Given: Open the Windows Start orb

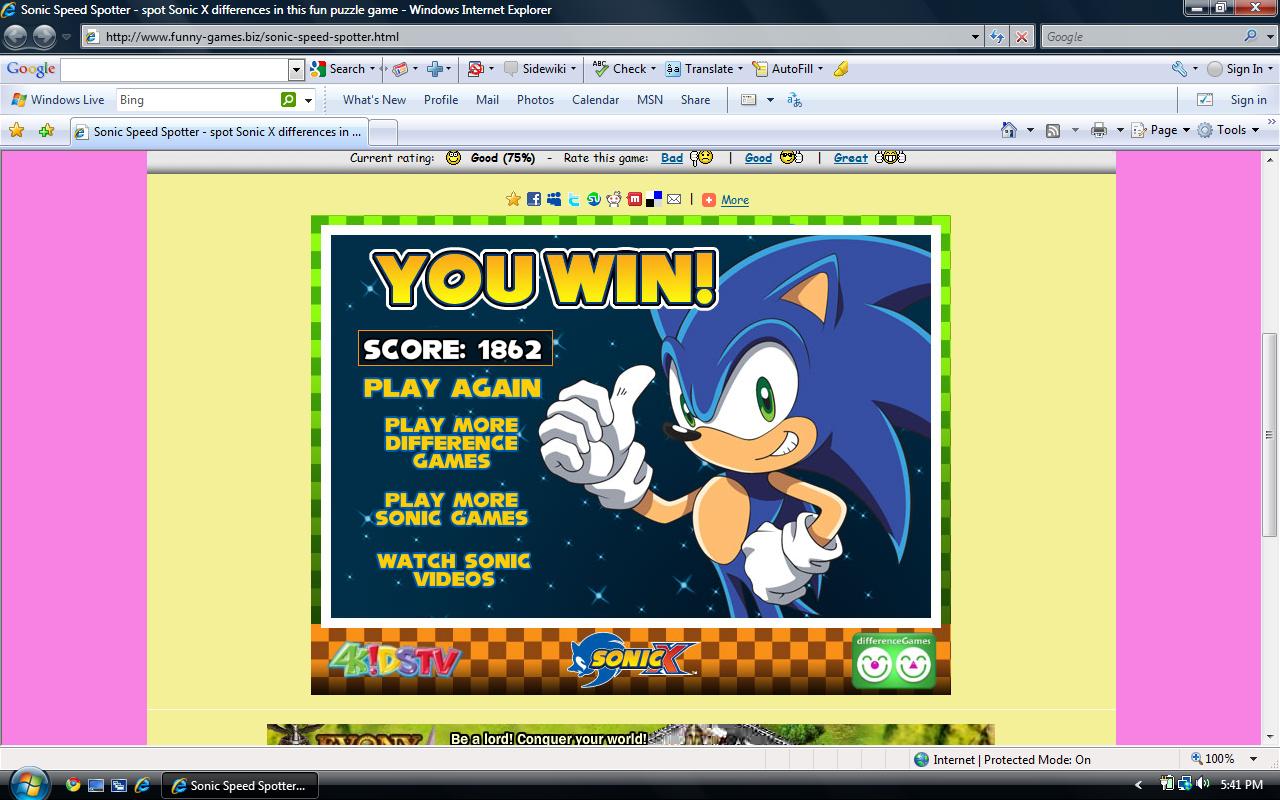Looking at the screenshot, I should [27, 782].
